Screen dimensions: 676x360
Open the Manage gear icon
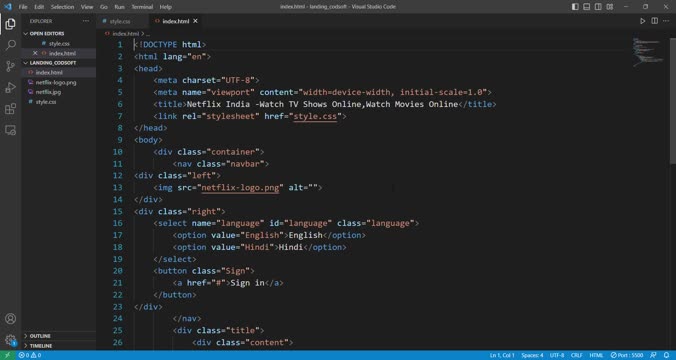point(10,340)
